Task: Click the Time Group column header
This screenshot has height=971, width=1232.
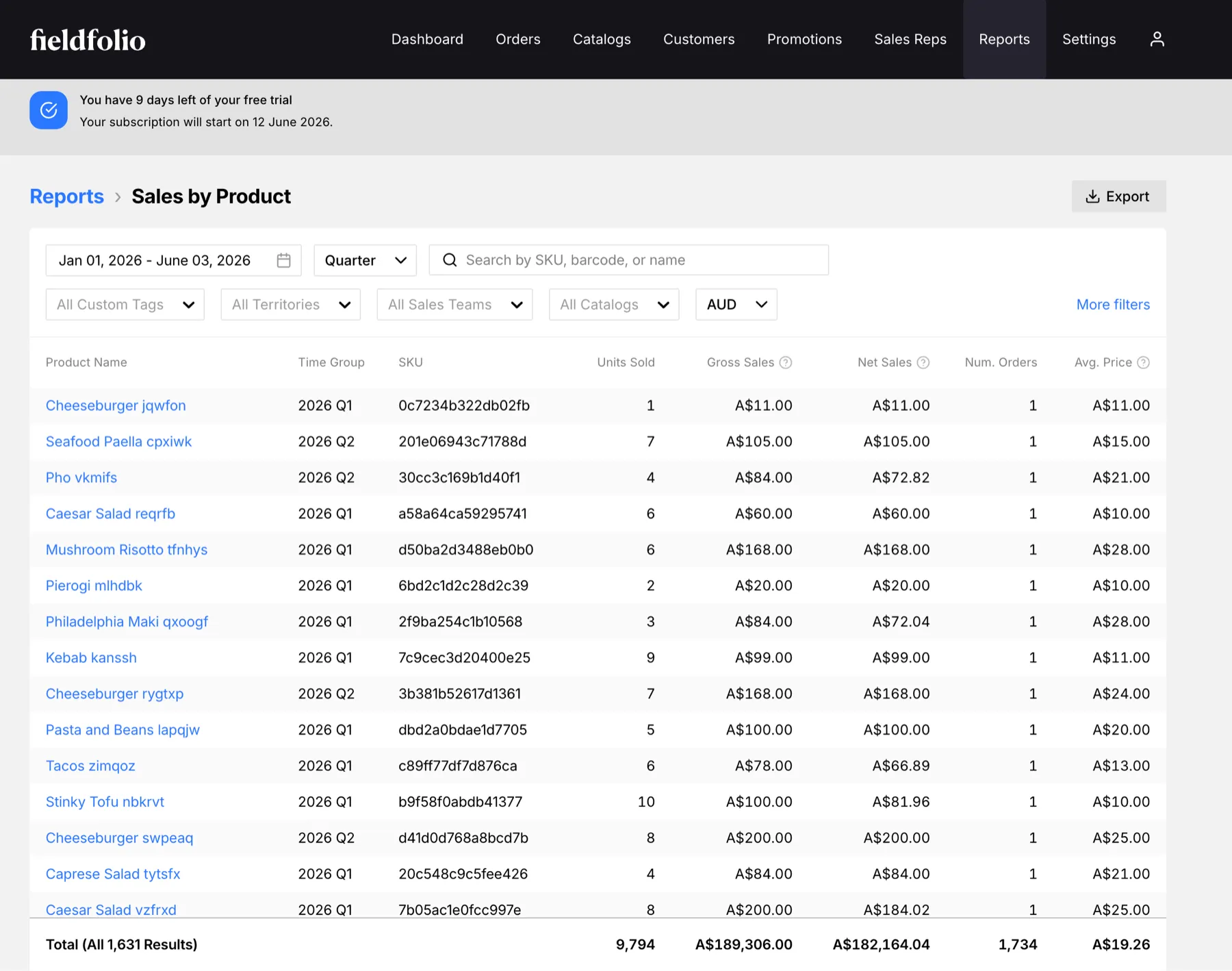Action: [331, 362]
